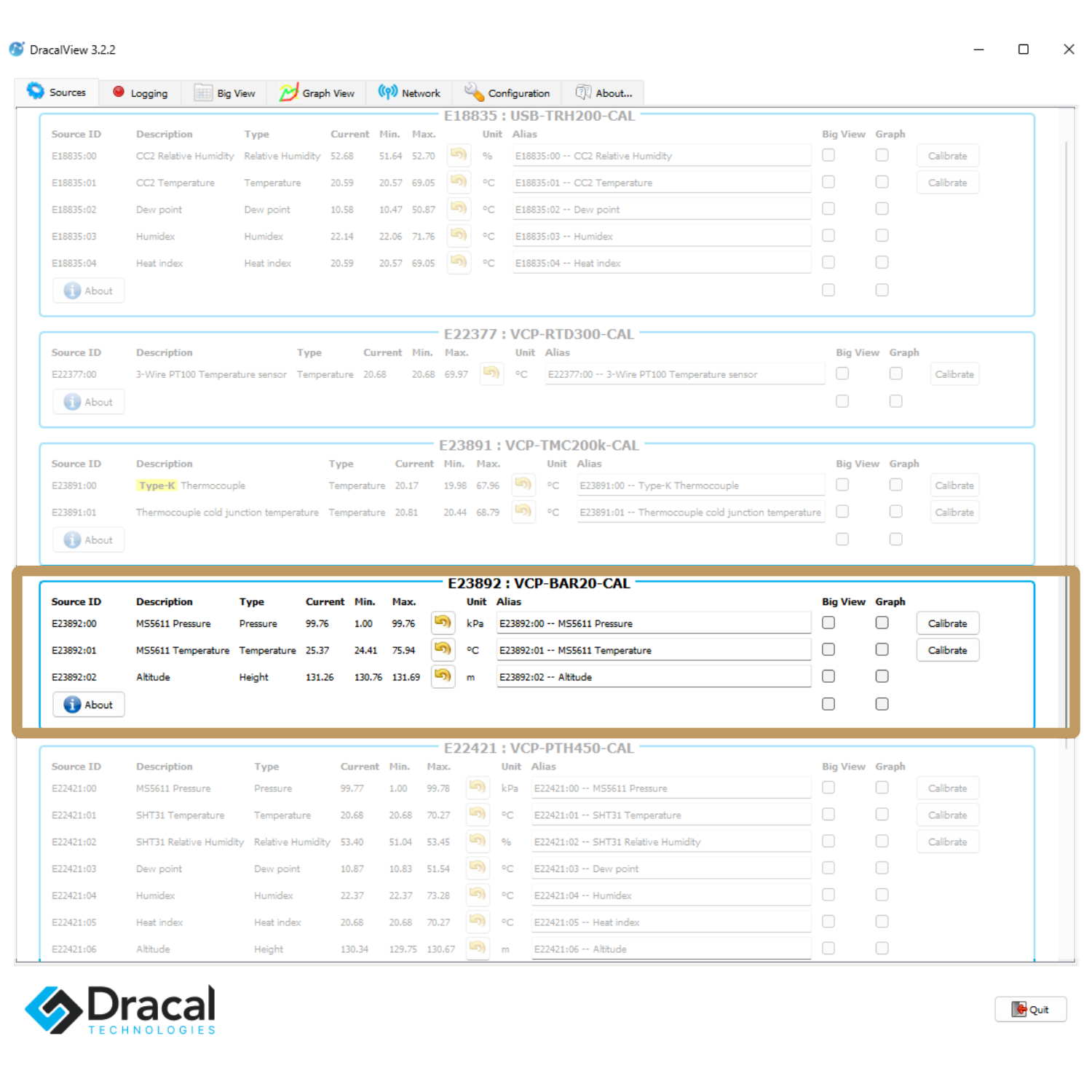Image resolution: width=1092 pixels, height=1092 pixels.
Task: Select the highlighted Type-K description text
Action: (157, 486)
